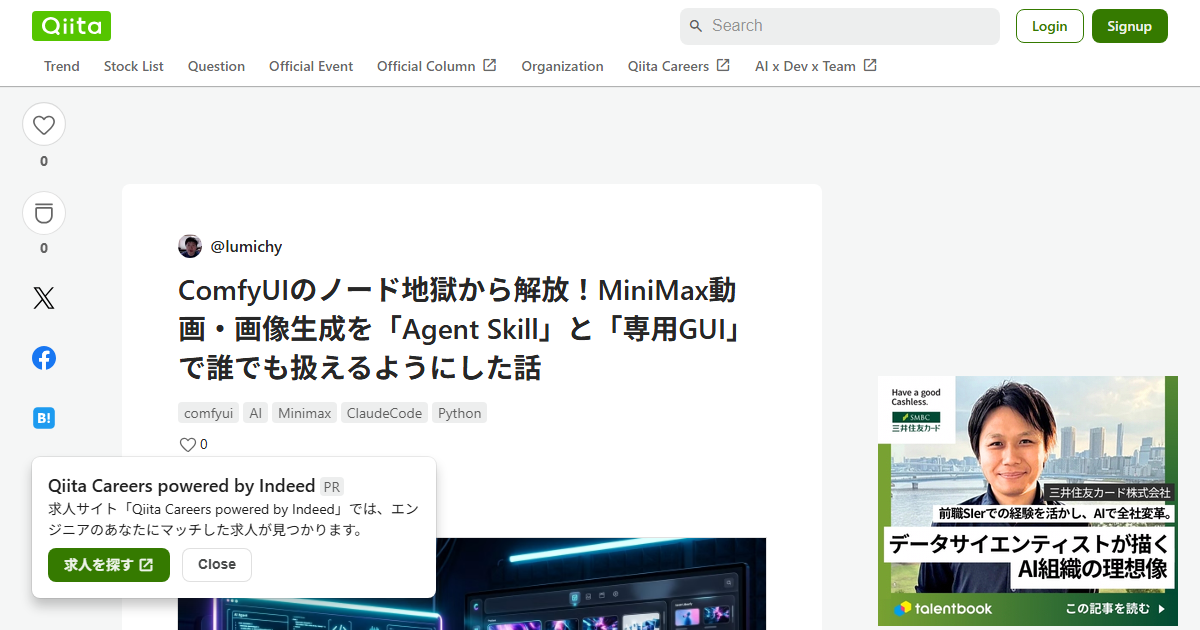Stock the article with the stock icon
This screenshot has width=1200, height=630.
coord(44,213)
